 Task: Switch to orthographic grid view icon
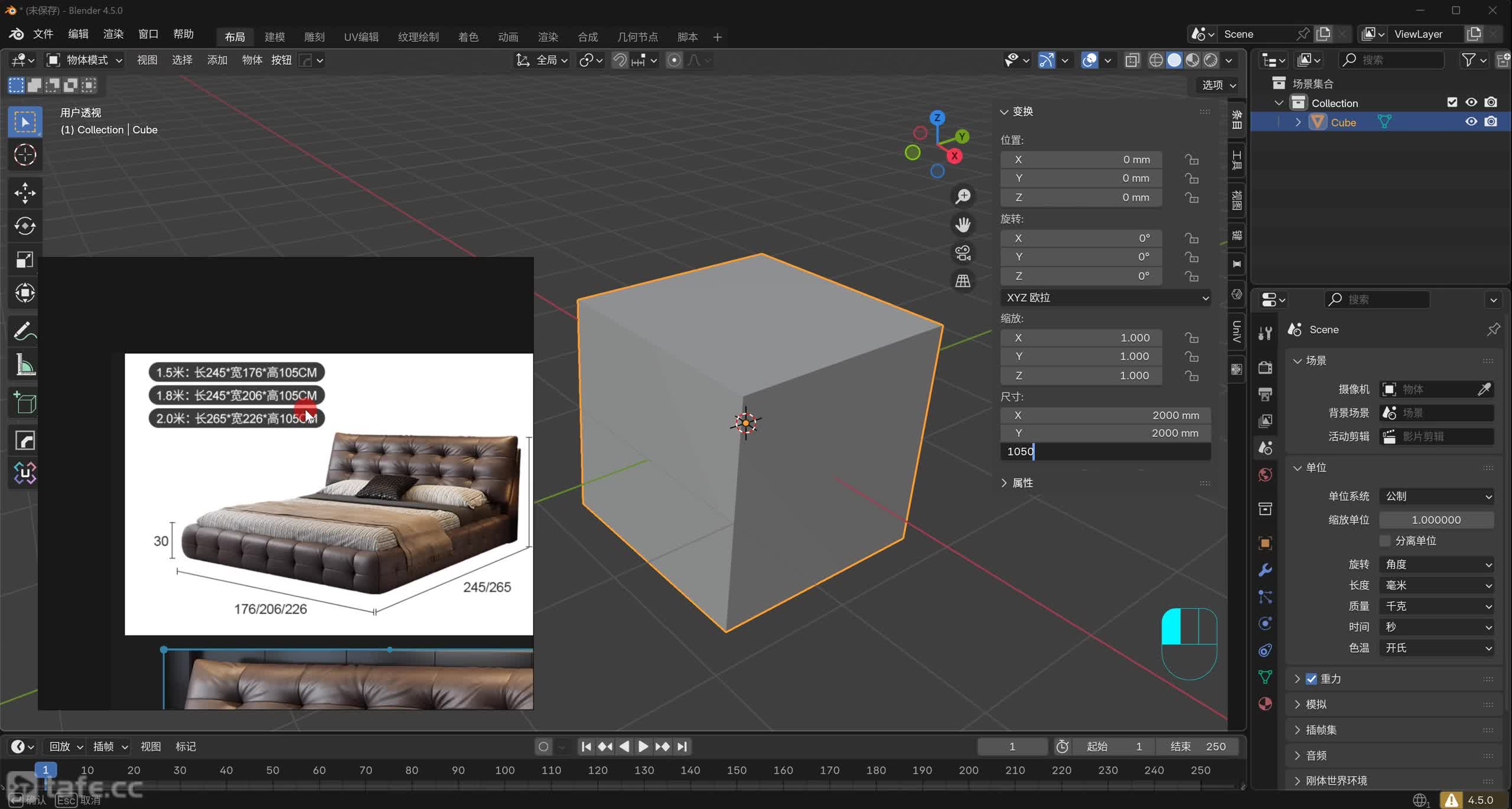point(963,281)
